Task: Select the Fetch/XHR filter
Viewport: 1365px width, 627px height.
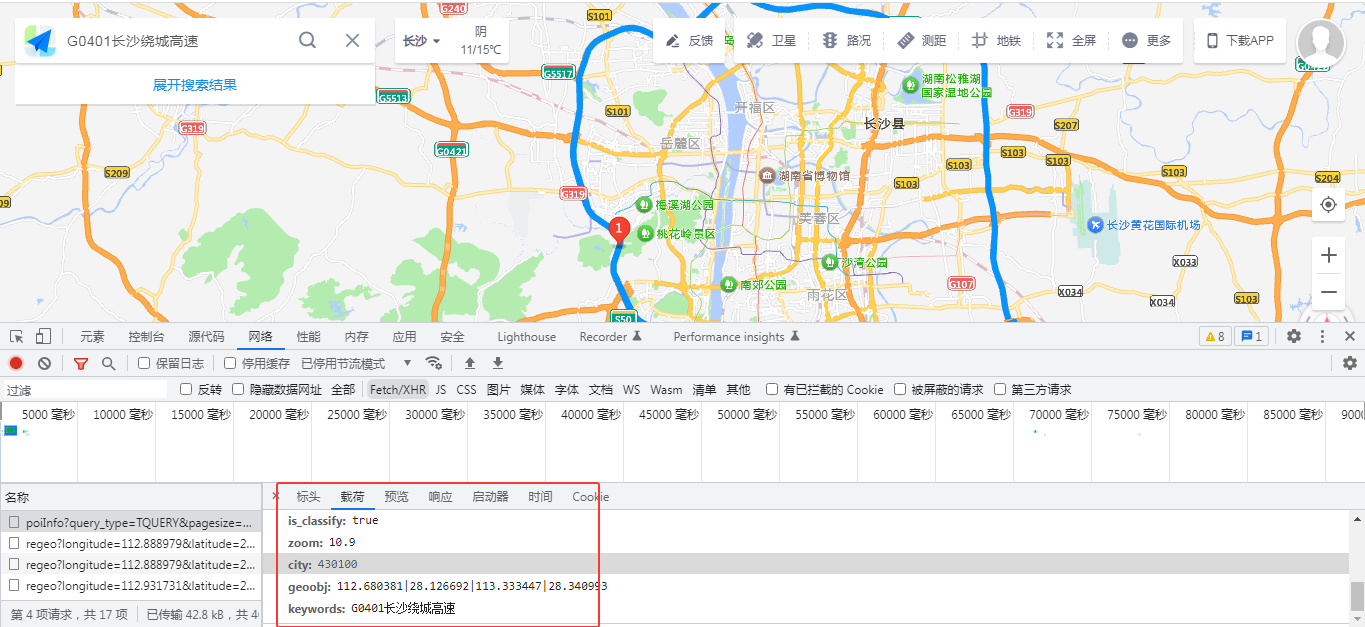Action: point(397,389)
